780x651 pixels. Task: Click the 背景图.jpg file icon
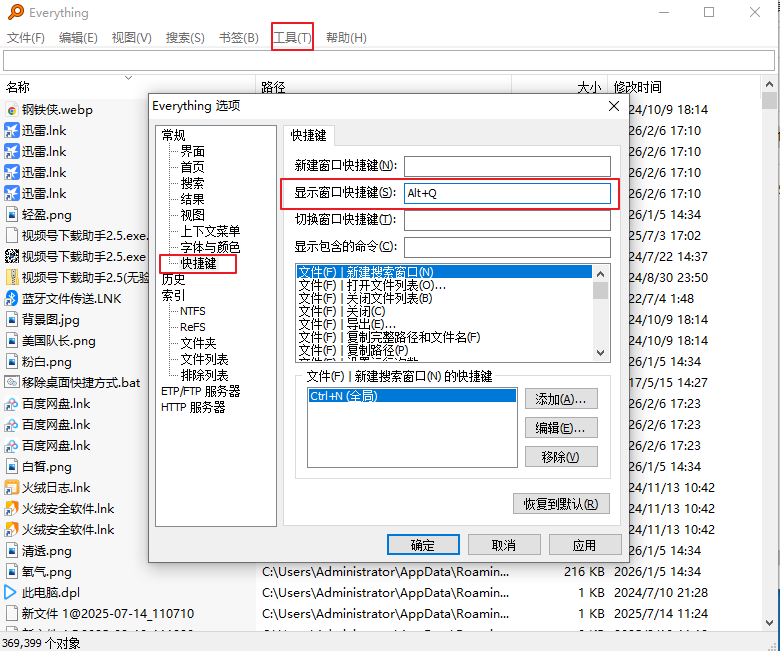pos(11,320)
